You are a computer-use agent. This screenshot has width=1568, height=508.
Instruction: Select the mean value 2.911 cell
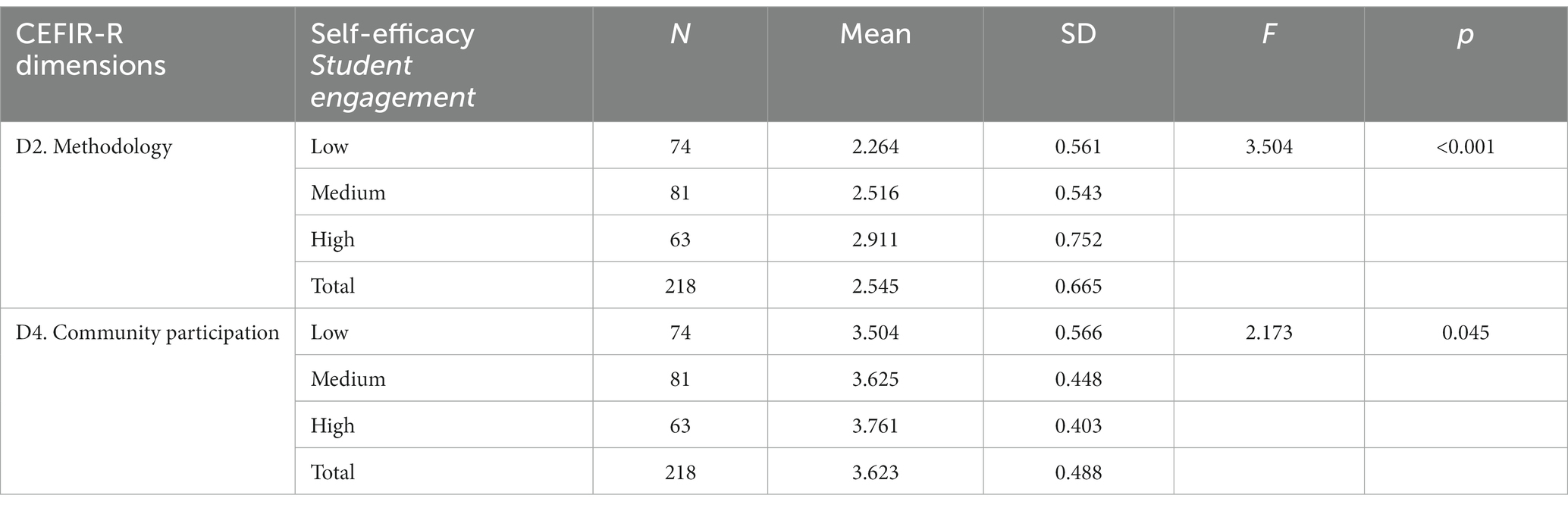pos(875,240)
